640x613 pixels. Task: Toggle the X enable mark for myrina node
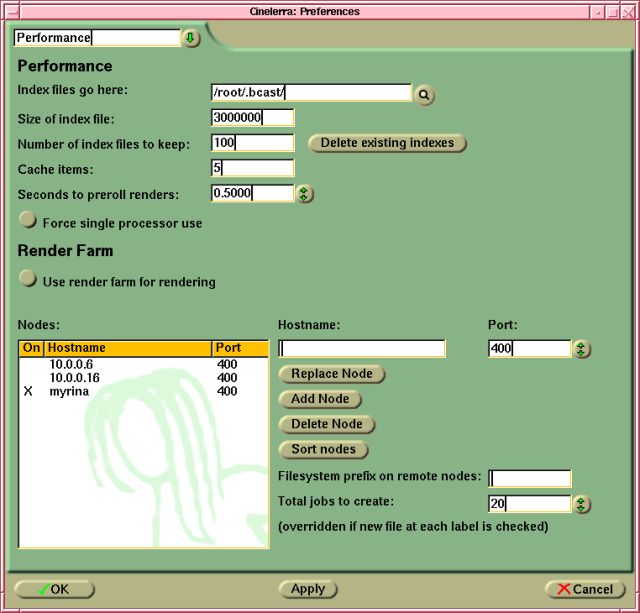coord(27,393)
